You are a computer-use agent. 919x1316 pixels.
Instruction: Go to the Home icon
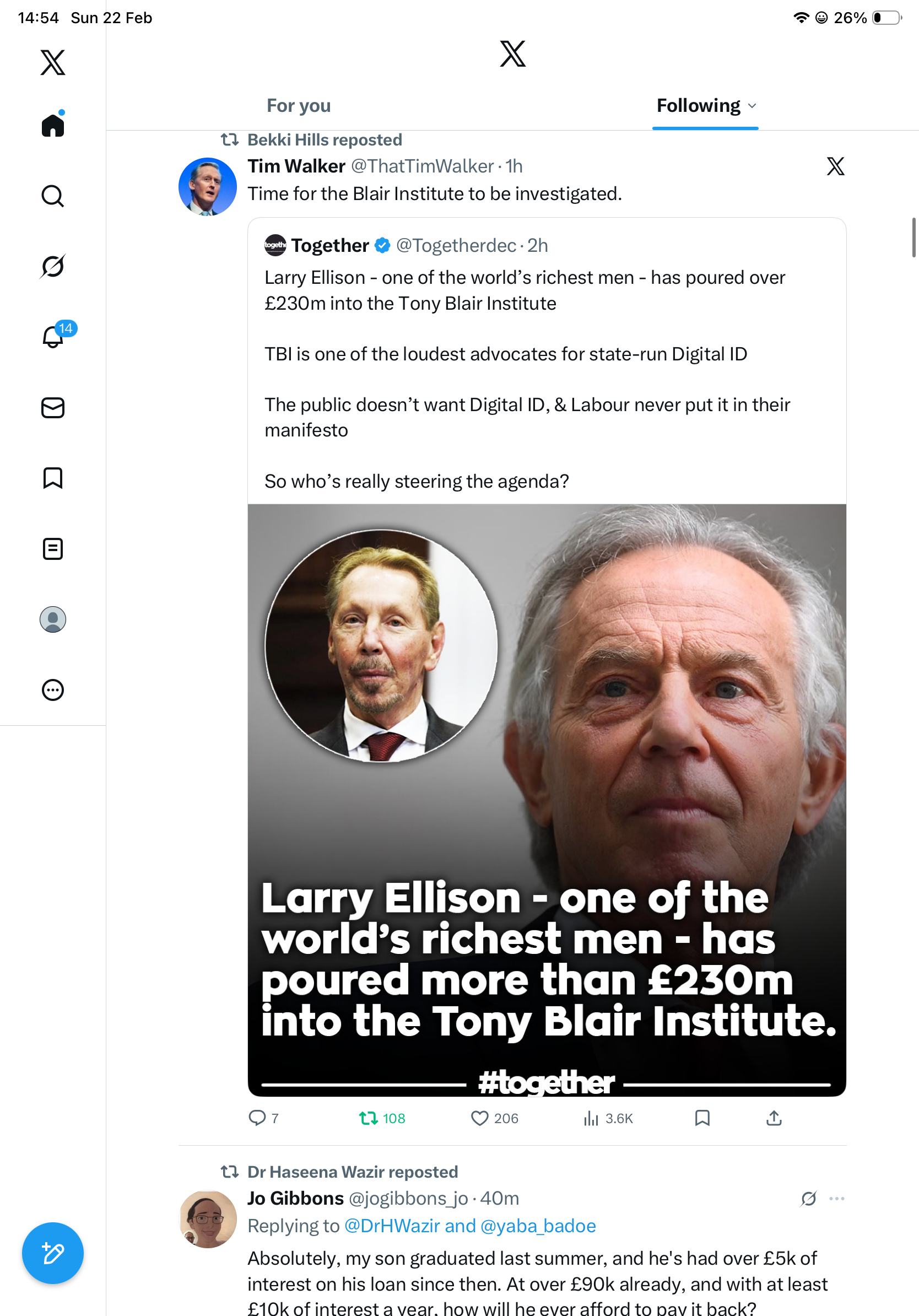pyautogui.click(x=53, y=126)
